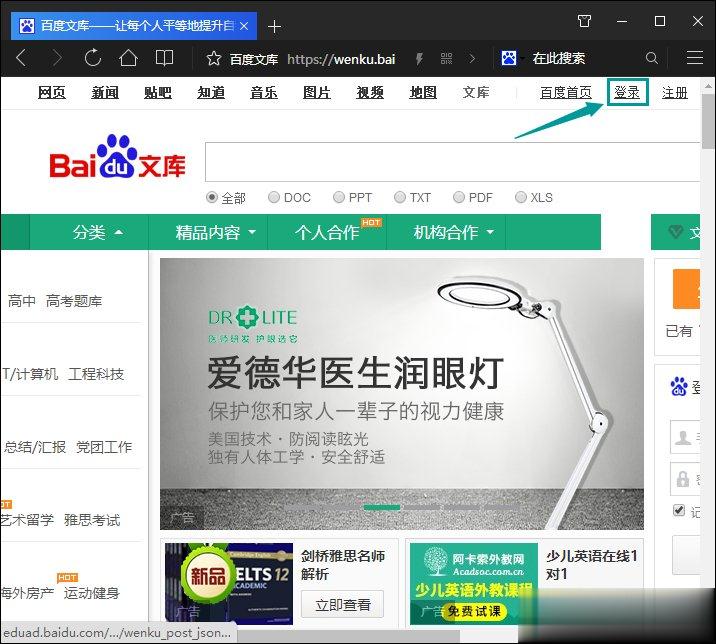Uncheck the remember-me checkbox in login panel
This screenshot has height=644, width=716.
[x=679, y=510]
